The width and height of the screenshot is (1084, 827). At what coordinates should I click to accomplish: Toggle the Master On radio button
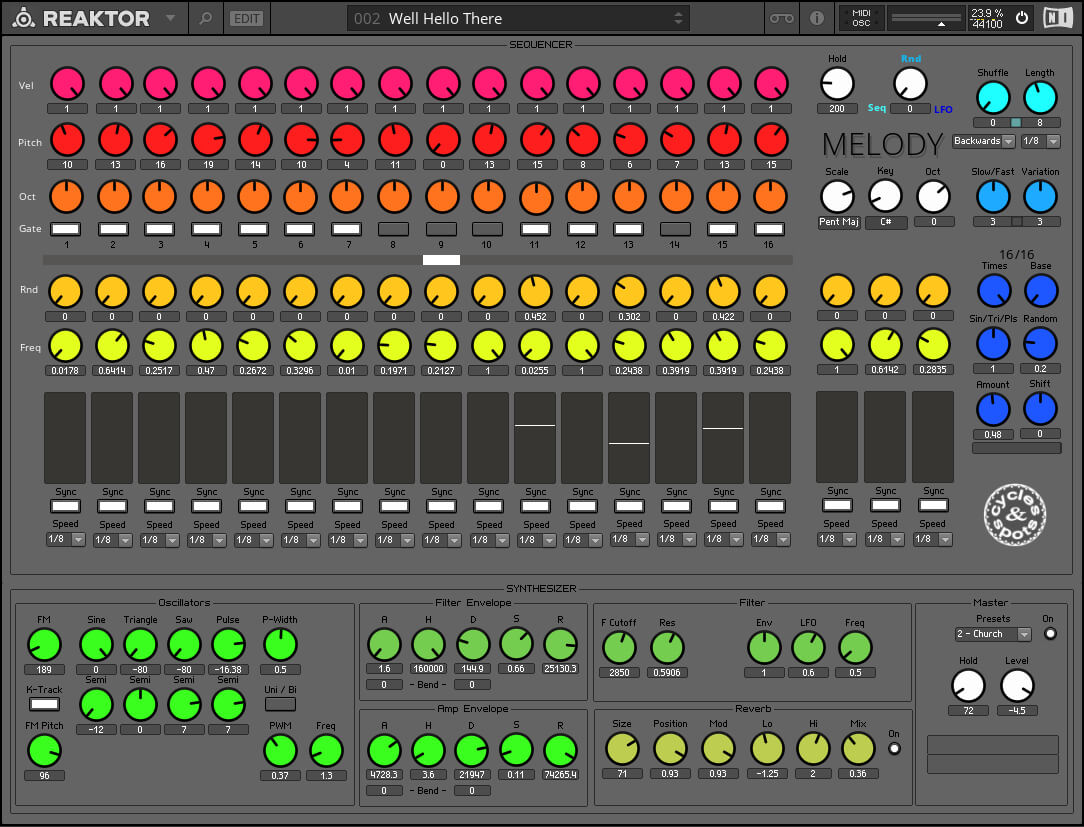pyautogui.click(x=1050, y=633)
